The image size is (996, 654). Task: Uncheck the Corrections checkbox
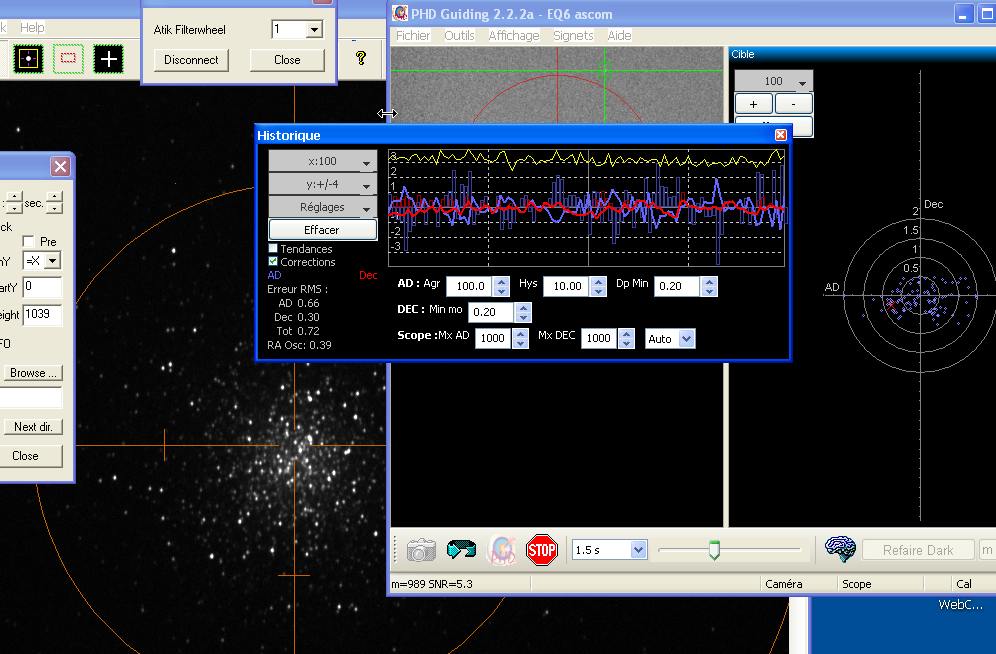(x=274, y=262)
